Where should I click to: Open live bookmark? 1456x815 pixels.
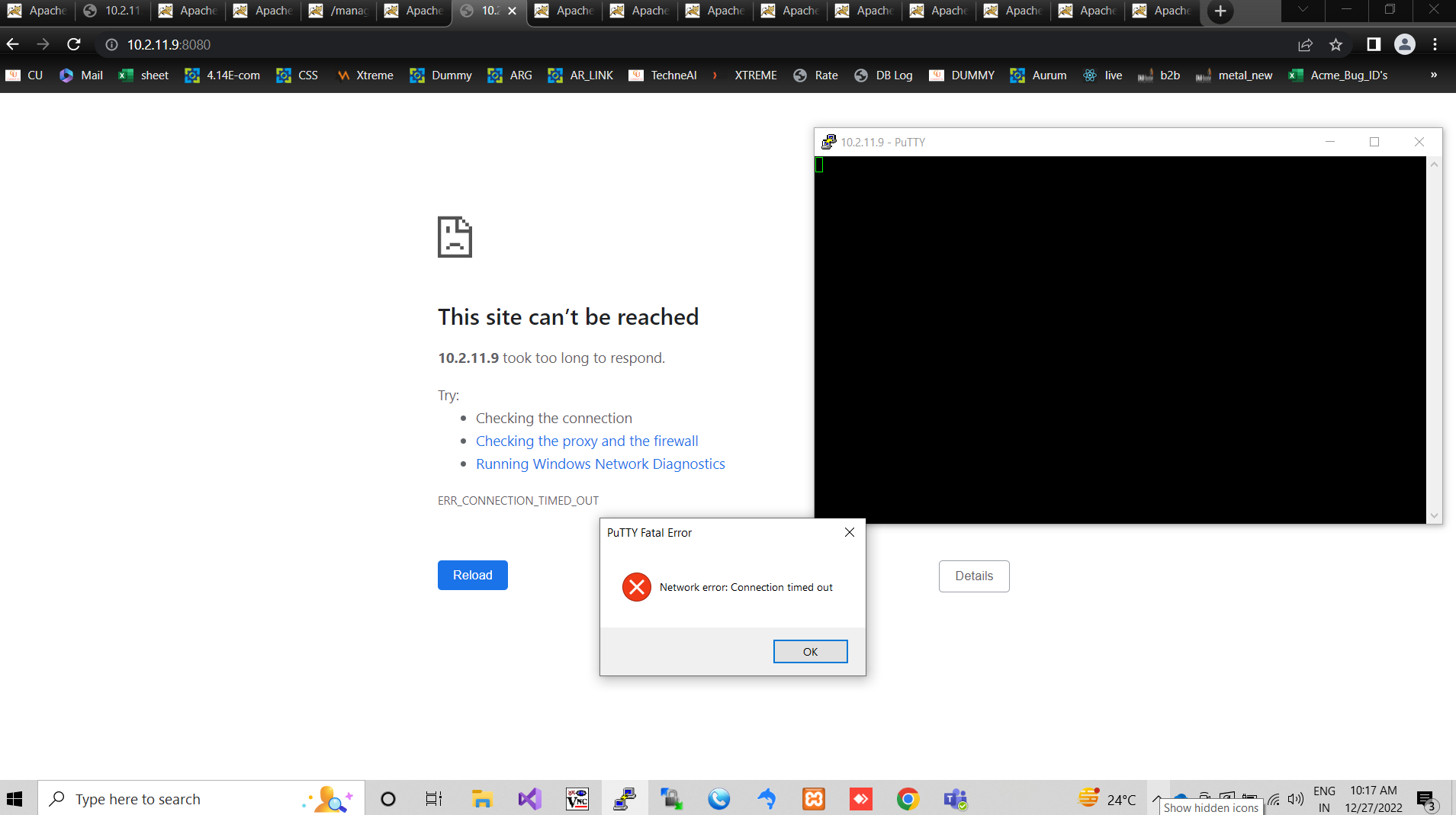tap(1103, 75)
